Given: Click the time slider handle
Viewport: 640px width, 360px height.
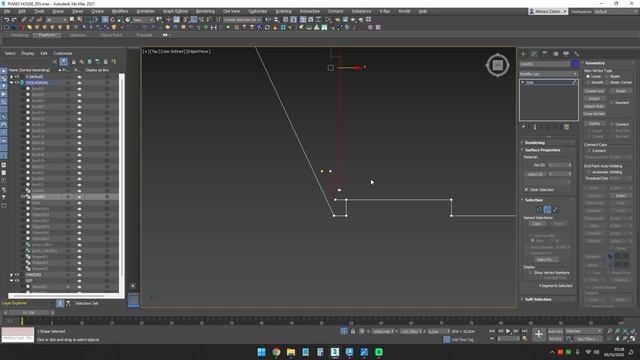Looking at the screenshot, I should point(29,313).
